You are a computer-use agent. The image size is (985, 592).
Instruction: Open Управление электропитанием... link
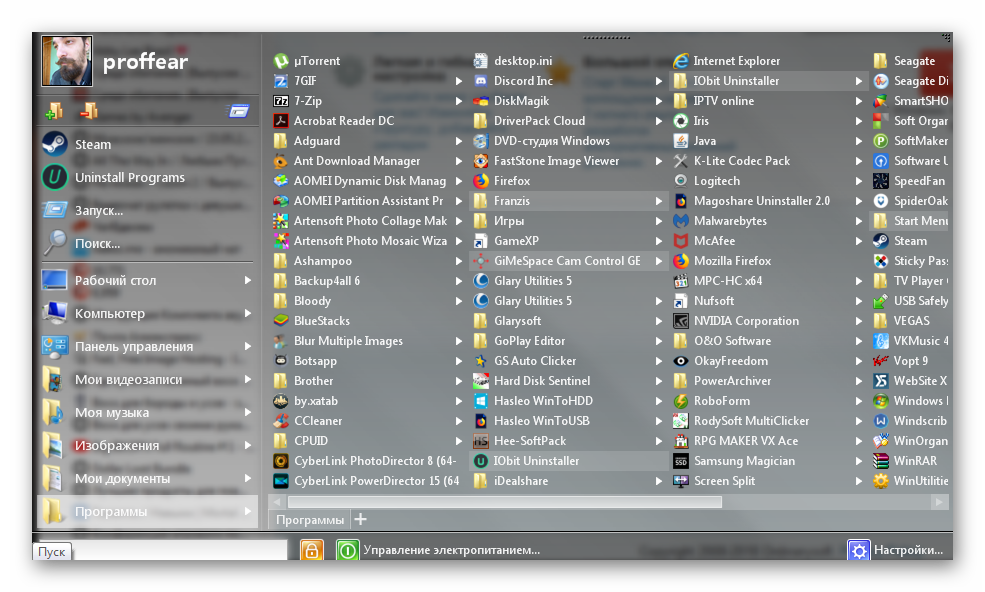[452, 550]
